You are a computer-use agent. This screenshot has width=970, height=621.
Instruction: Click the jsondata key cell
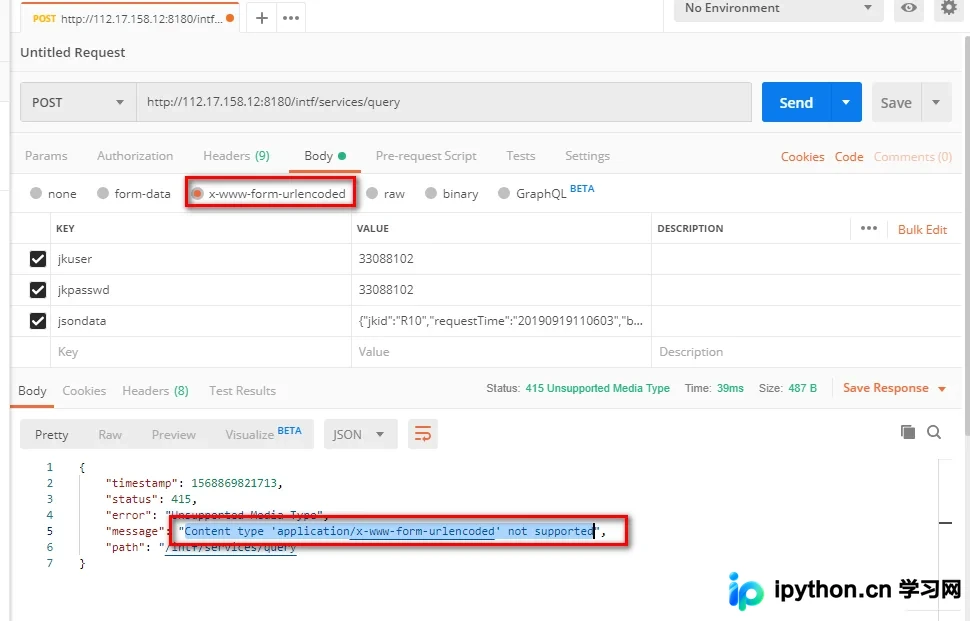(200, 320)
